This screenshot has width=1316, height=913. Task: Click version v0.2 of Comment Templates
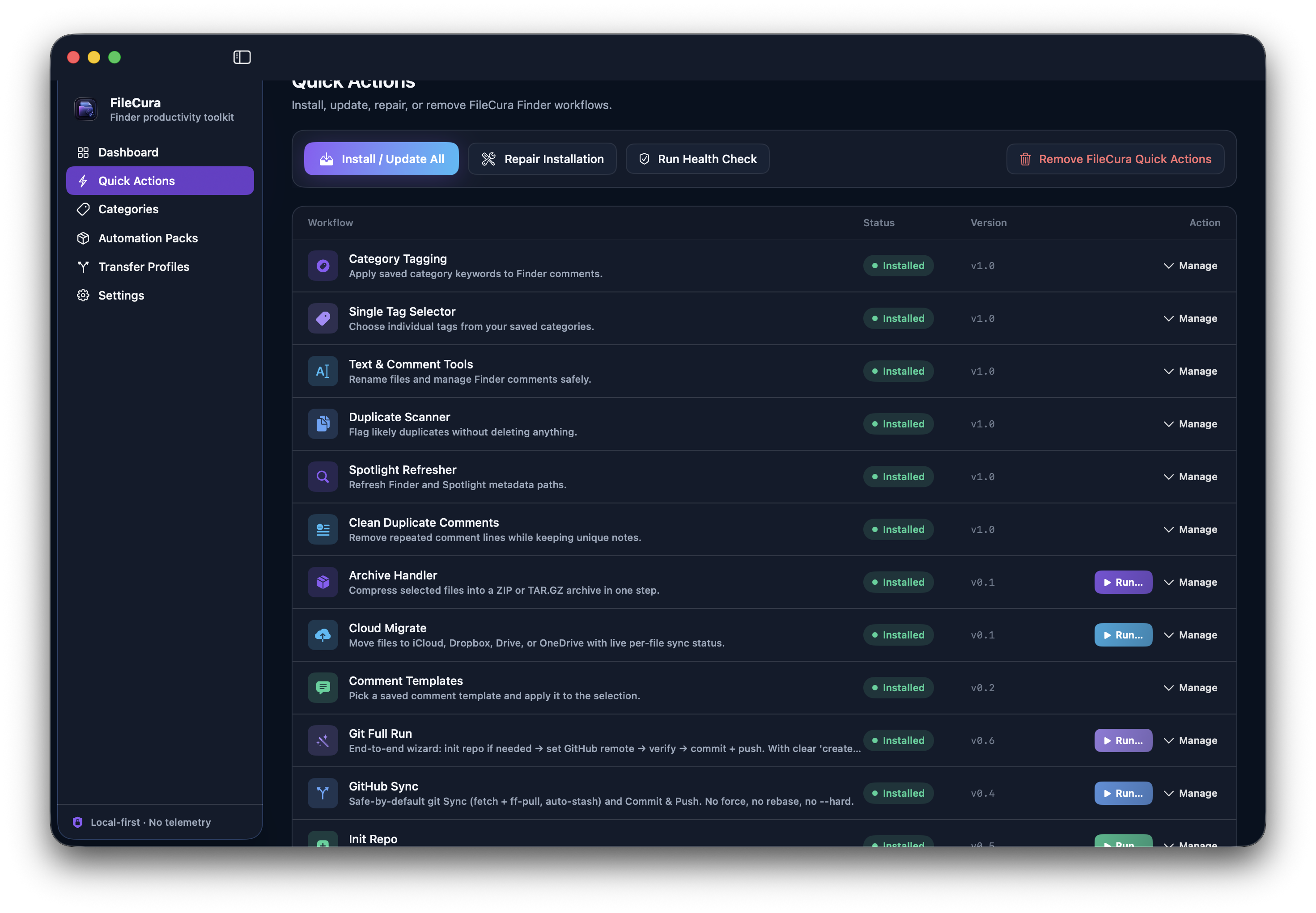[982, 688]
